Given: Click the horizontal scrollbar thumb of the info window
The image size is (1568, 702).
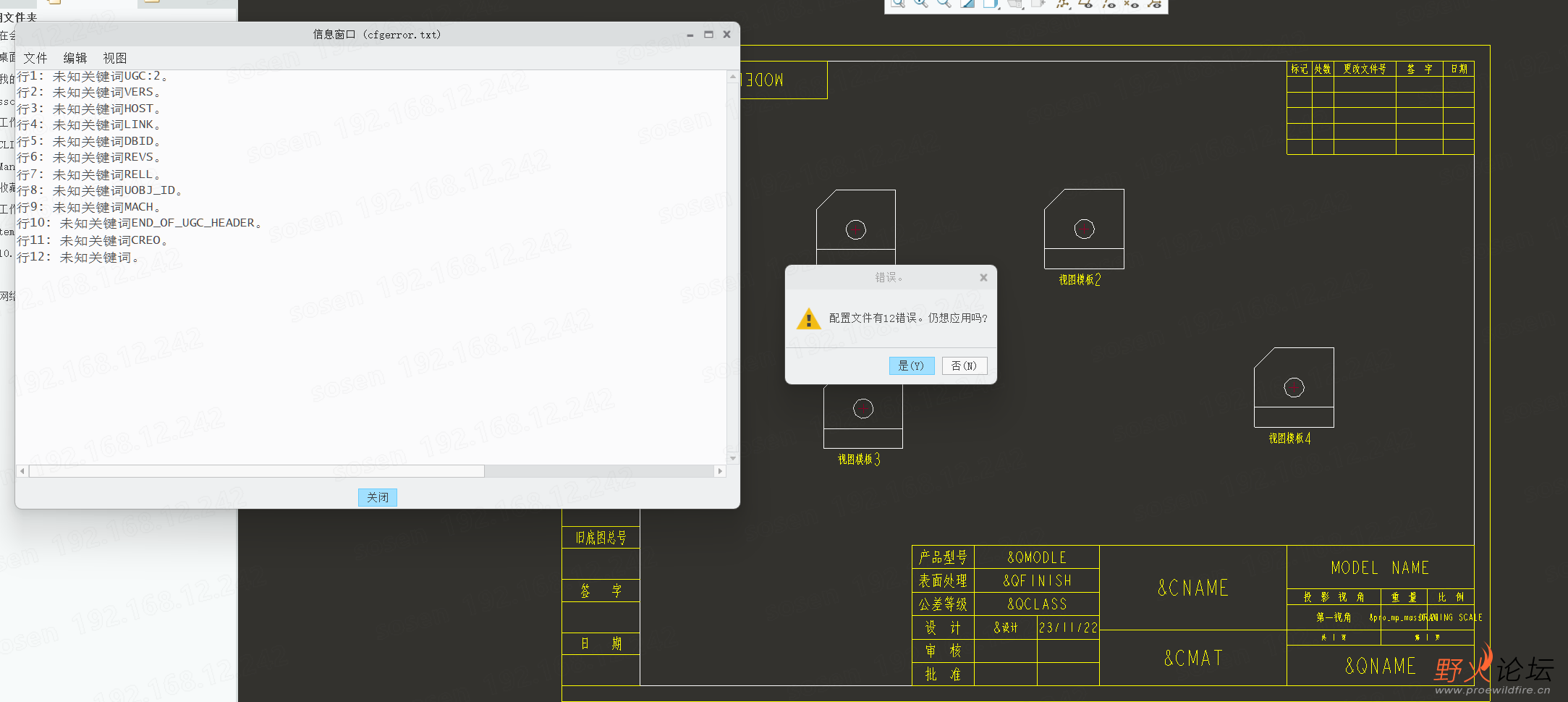Looking at the screenshot, I should (256, 471).
